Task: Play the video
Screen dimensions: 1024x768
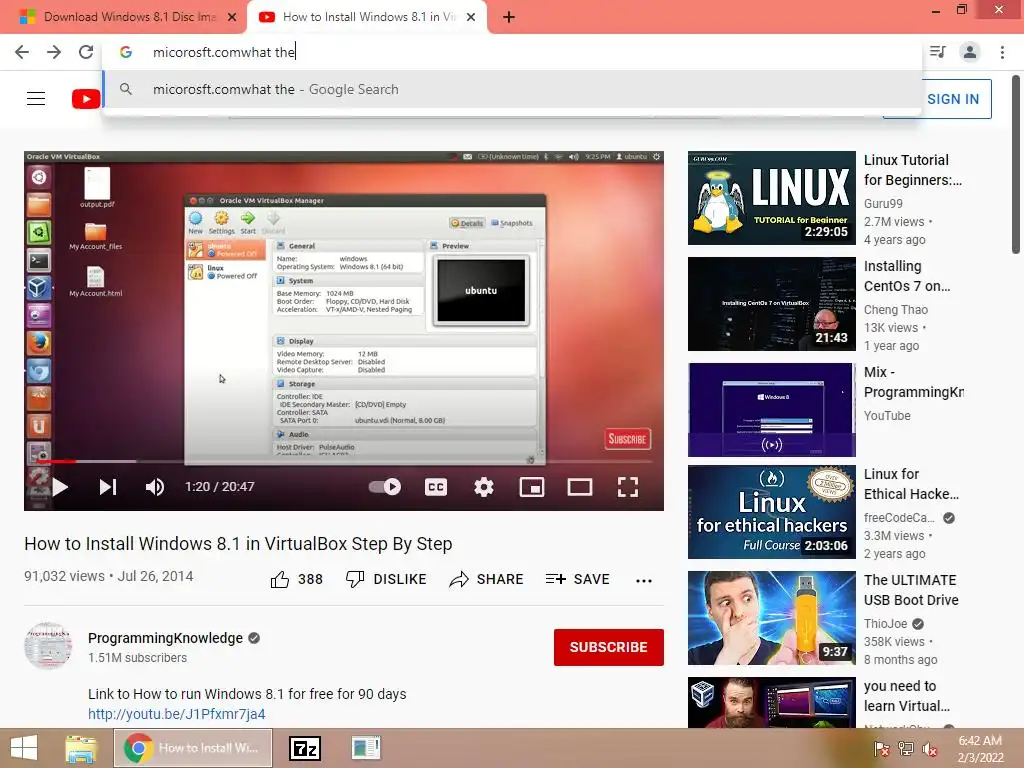Action: pyautogui.click(x=60, y=487)
